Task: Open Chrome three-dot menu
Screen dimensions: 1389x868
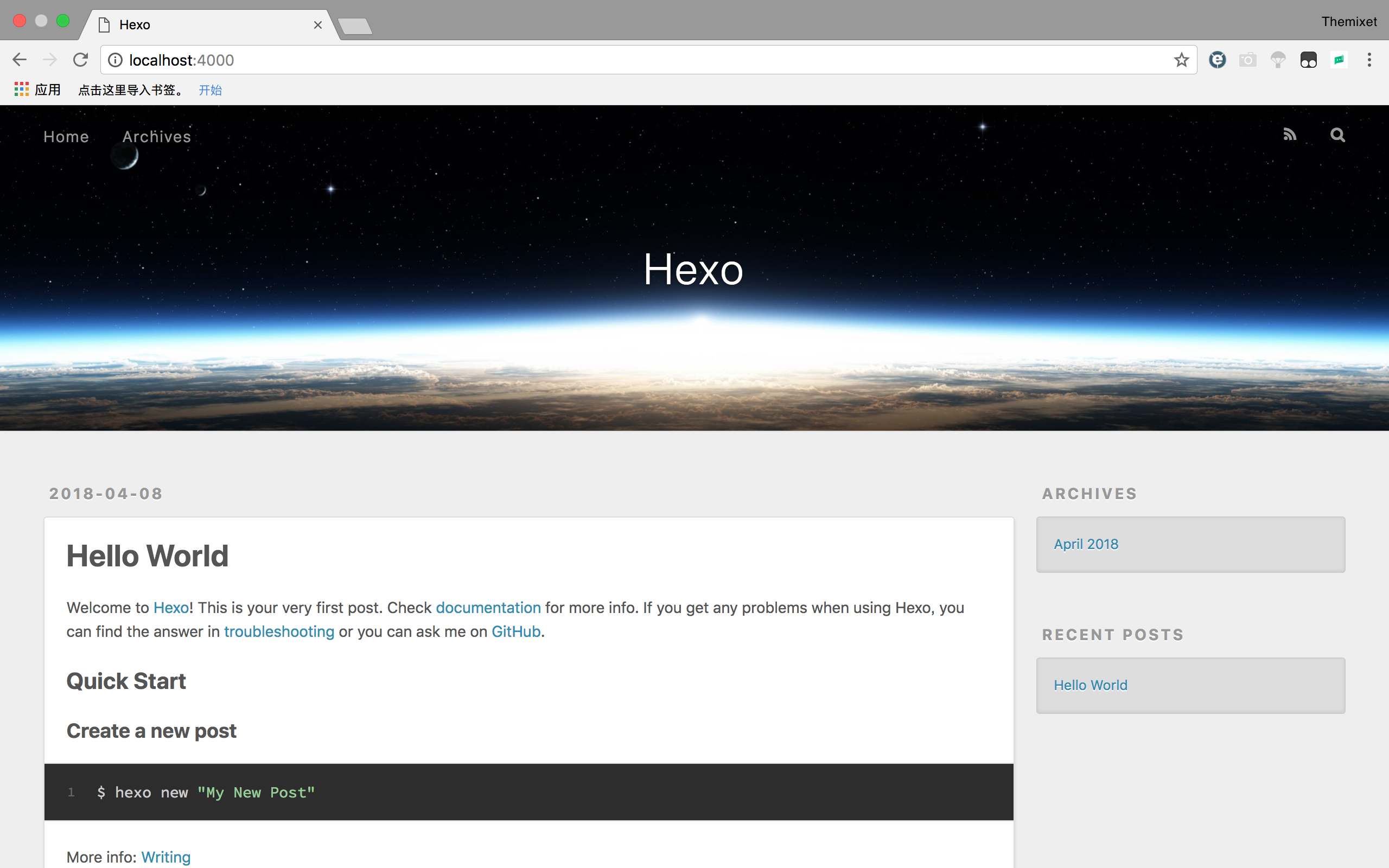Action: coord(1369,60)
